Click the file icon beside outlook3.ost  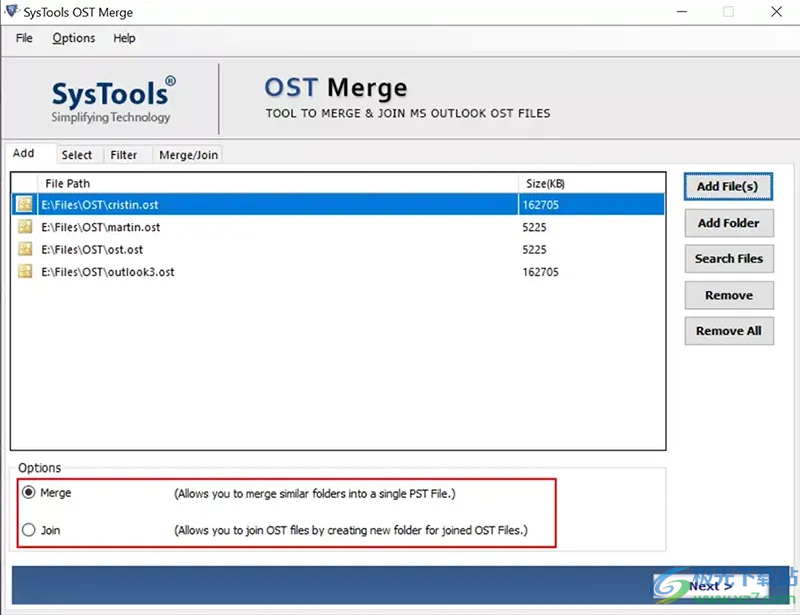[x=25, y=272]
